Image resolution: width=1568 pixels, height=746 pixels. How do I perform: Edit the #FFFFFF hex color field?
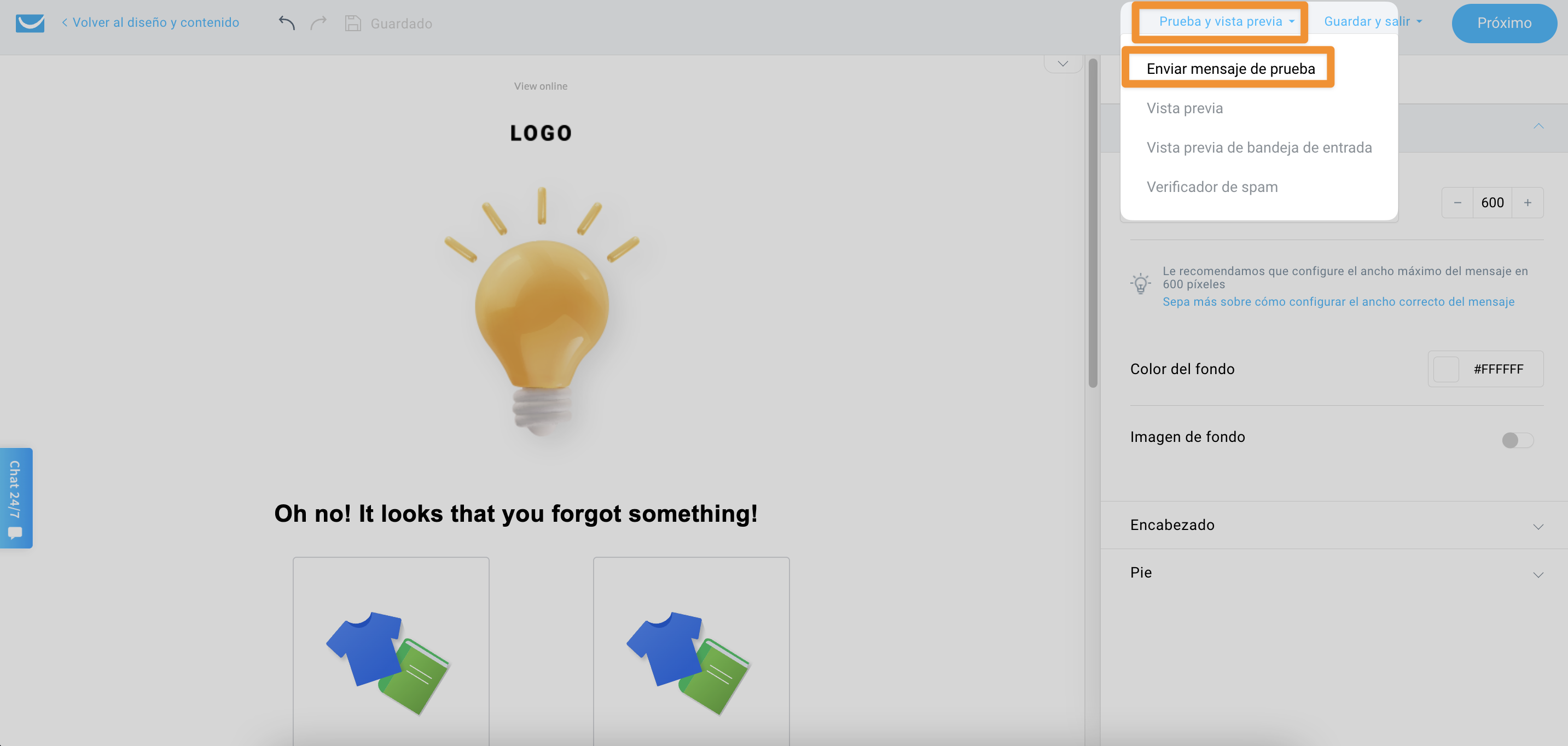[1498, 369]
